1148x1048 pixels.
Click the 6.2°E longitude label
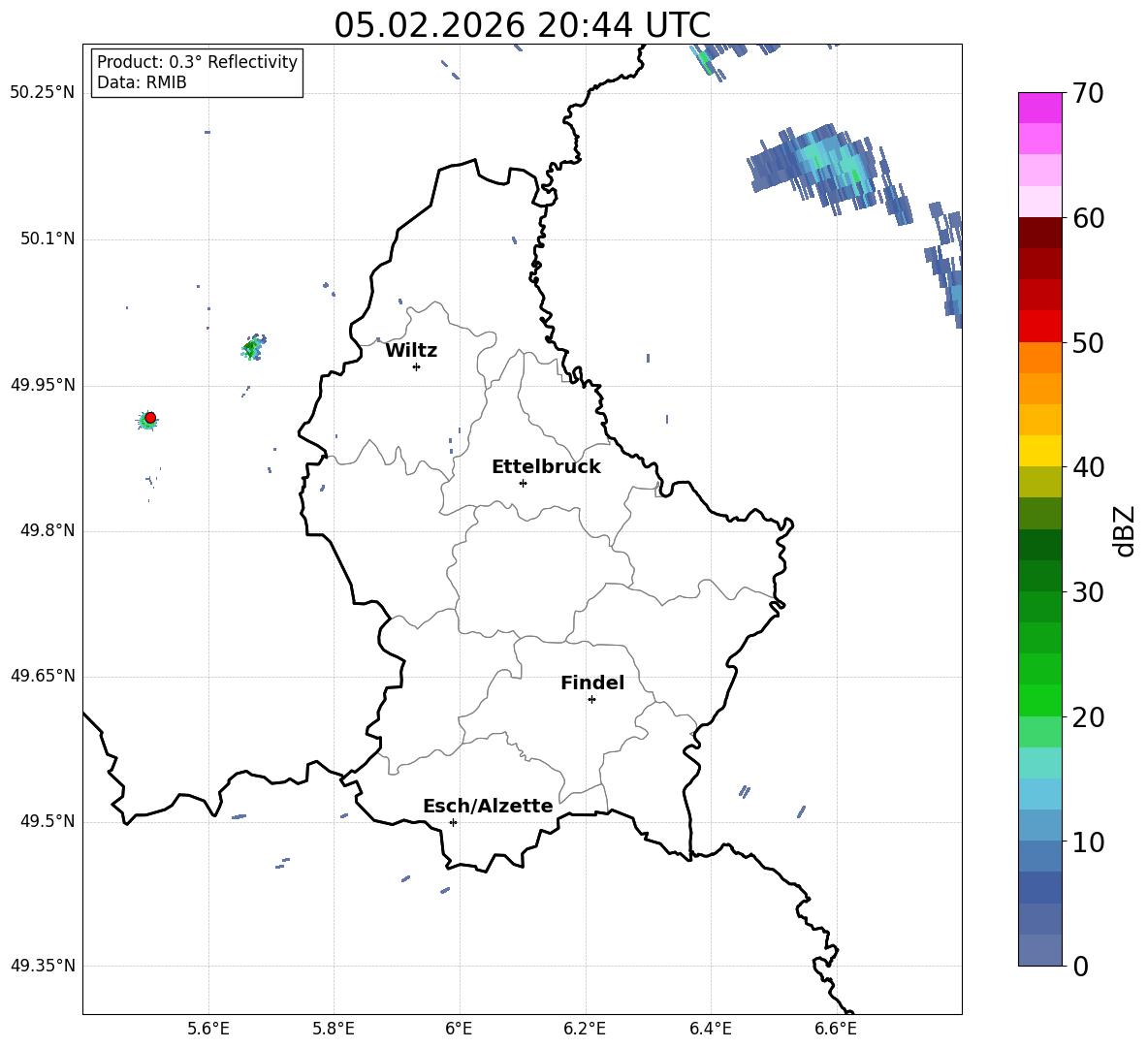(585, 1029)
